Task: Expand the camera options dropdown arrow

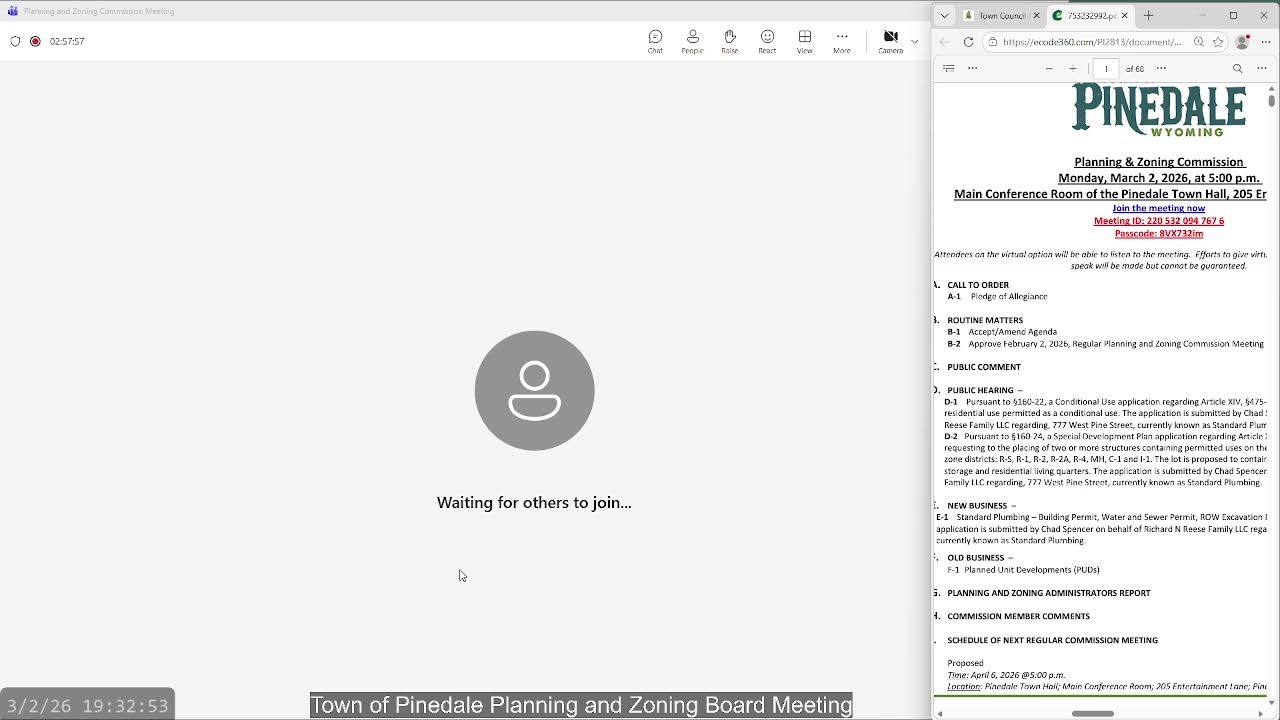Action: pos(914,41)
